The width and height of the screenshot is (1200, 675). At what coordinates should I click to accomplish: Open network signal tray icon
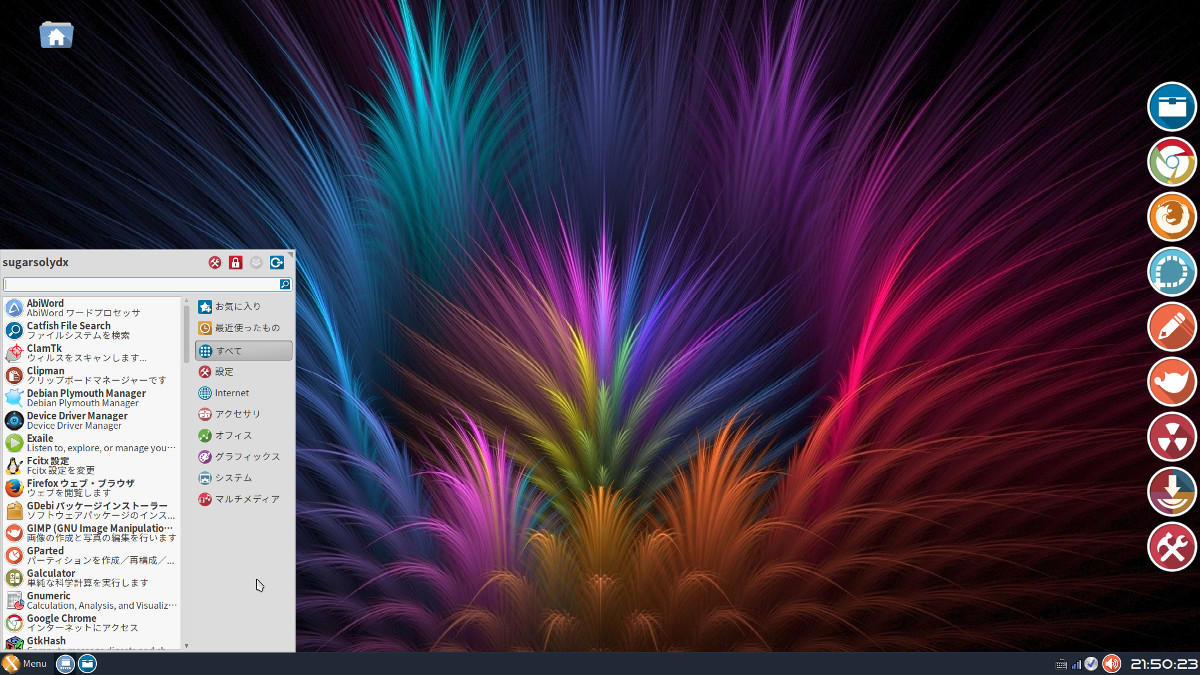pos(1076,664)
